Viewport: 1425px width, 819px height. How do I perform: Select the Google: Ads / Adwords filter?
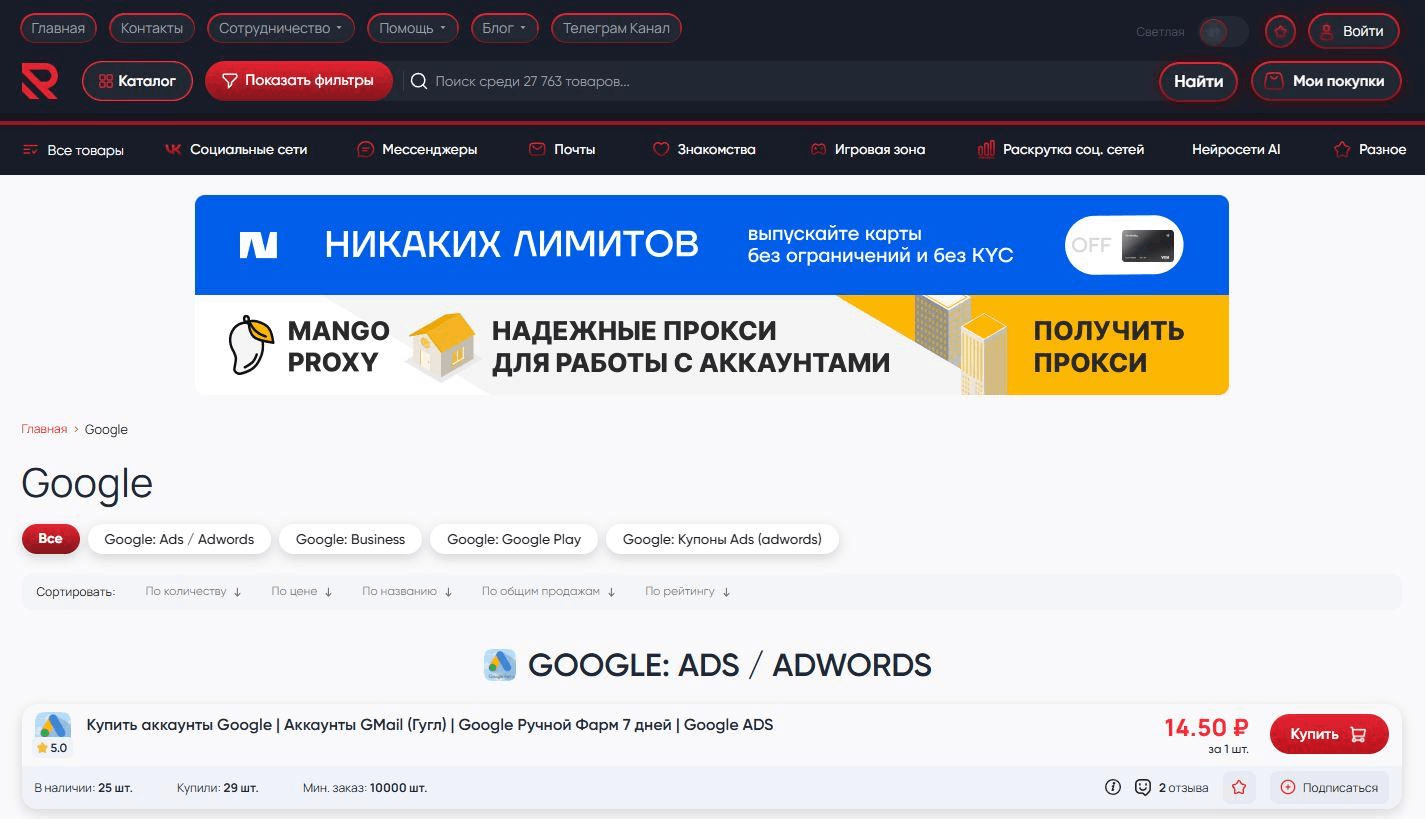click(x=179, y=539)
